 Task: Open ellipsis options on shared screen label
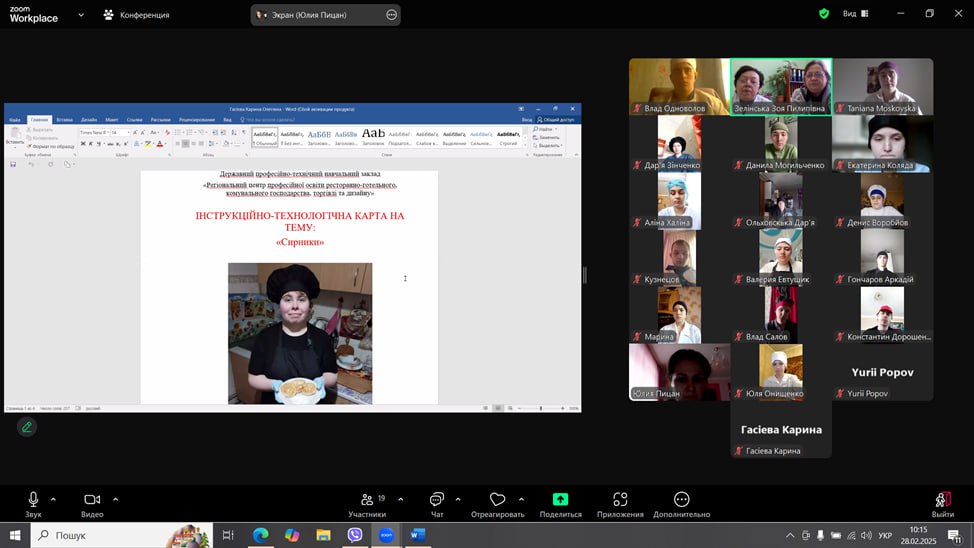click(391, 15)
